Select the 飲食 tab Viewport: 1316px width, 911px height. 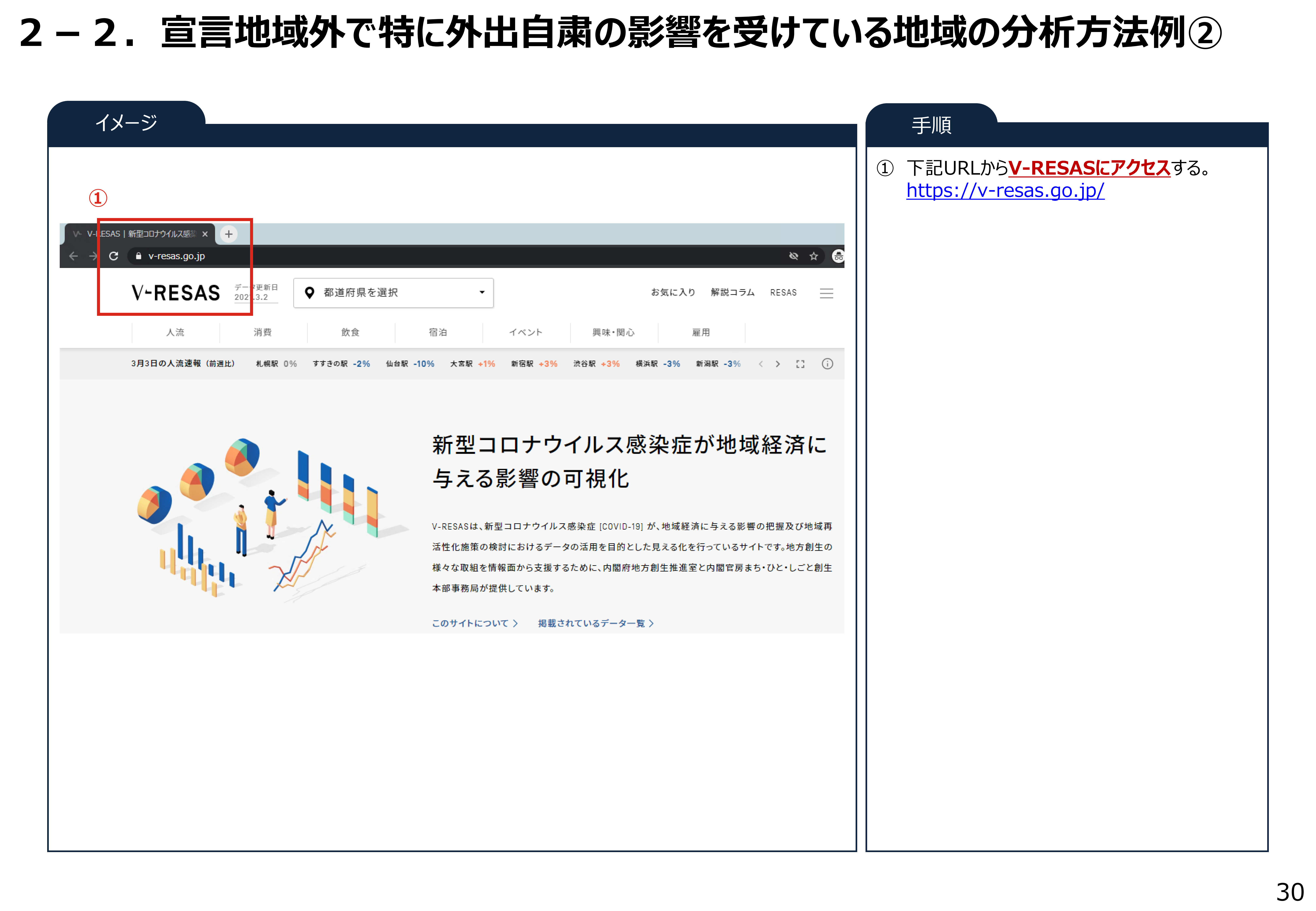pos(350,332)
